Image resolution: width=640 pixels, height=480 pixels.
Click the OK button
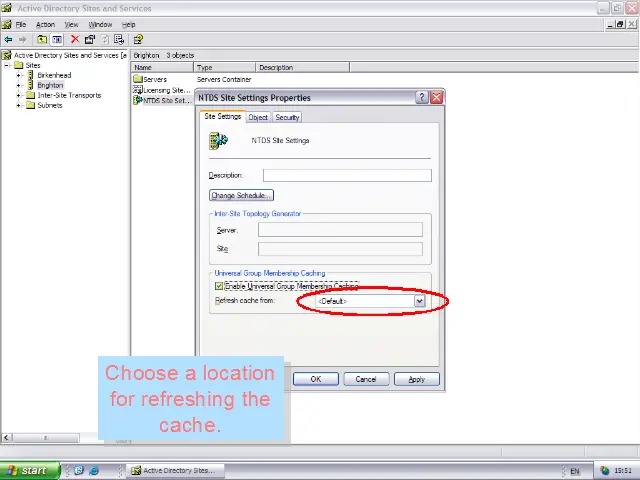[316, 379]
